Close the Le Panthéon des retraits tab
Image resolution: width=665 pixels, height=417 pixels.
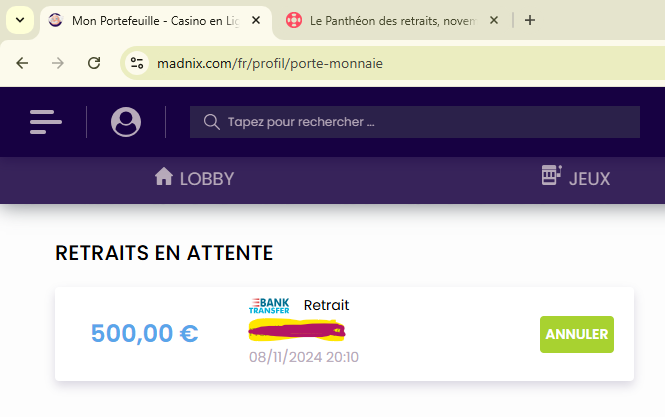click(494, 20)
